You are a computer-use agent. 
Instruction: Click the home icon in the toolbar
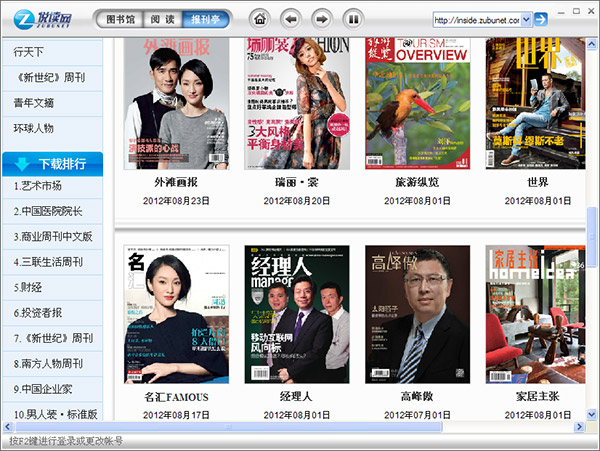(x=260, y=19)
